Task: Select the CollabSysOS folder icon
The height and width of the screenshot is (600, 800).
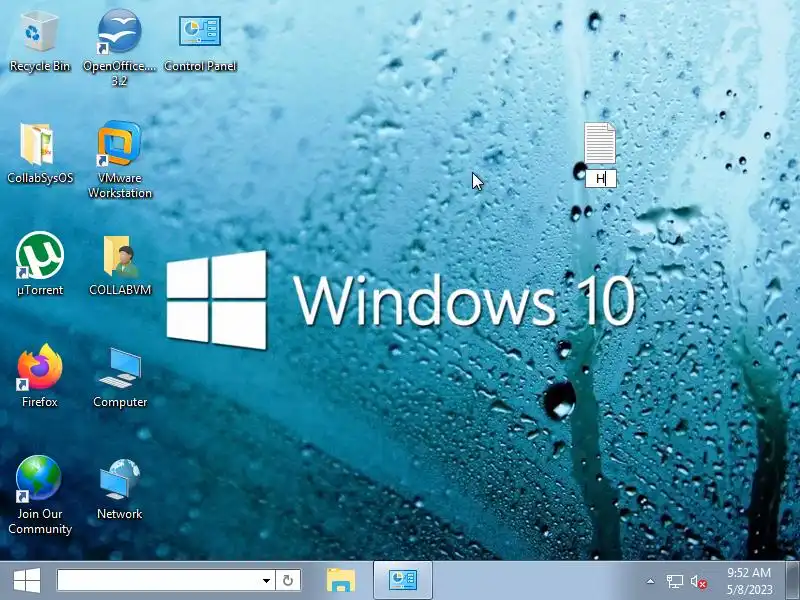Action: [x=37, y=144]
